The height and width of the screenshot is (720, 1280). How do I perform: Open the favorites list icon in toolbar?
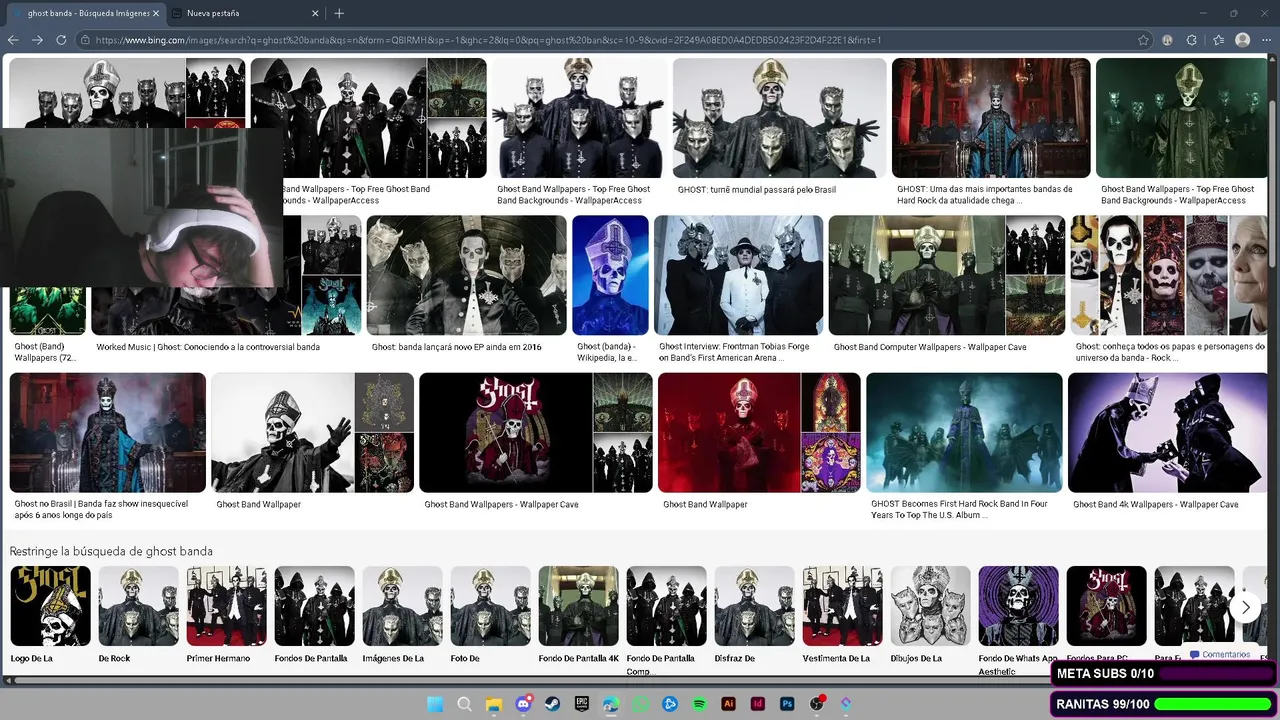(x=1218, y=40)
